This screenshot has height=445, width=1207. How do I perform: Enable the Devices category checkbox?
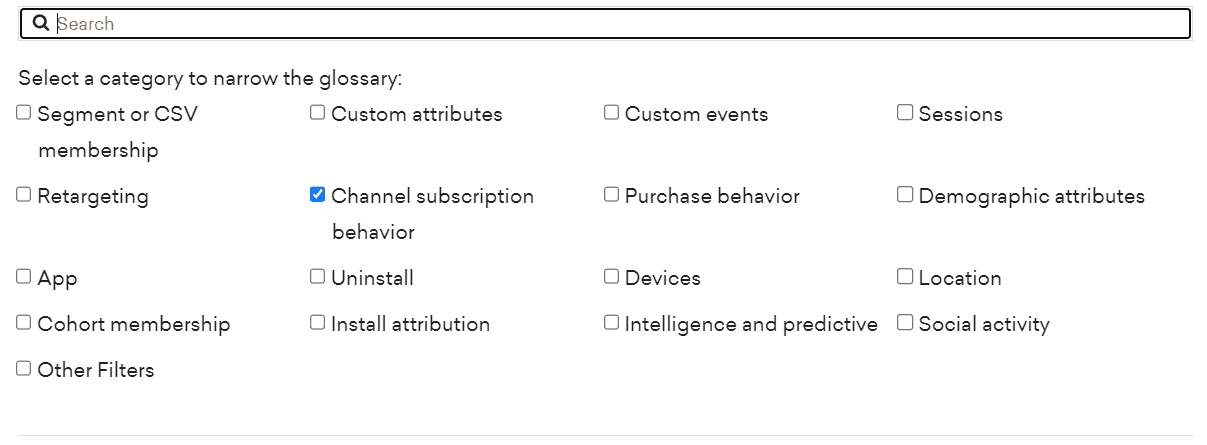pyautogui.click(x=612, y=277)
